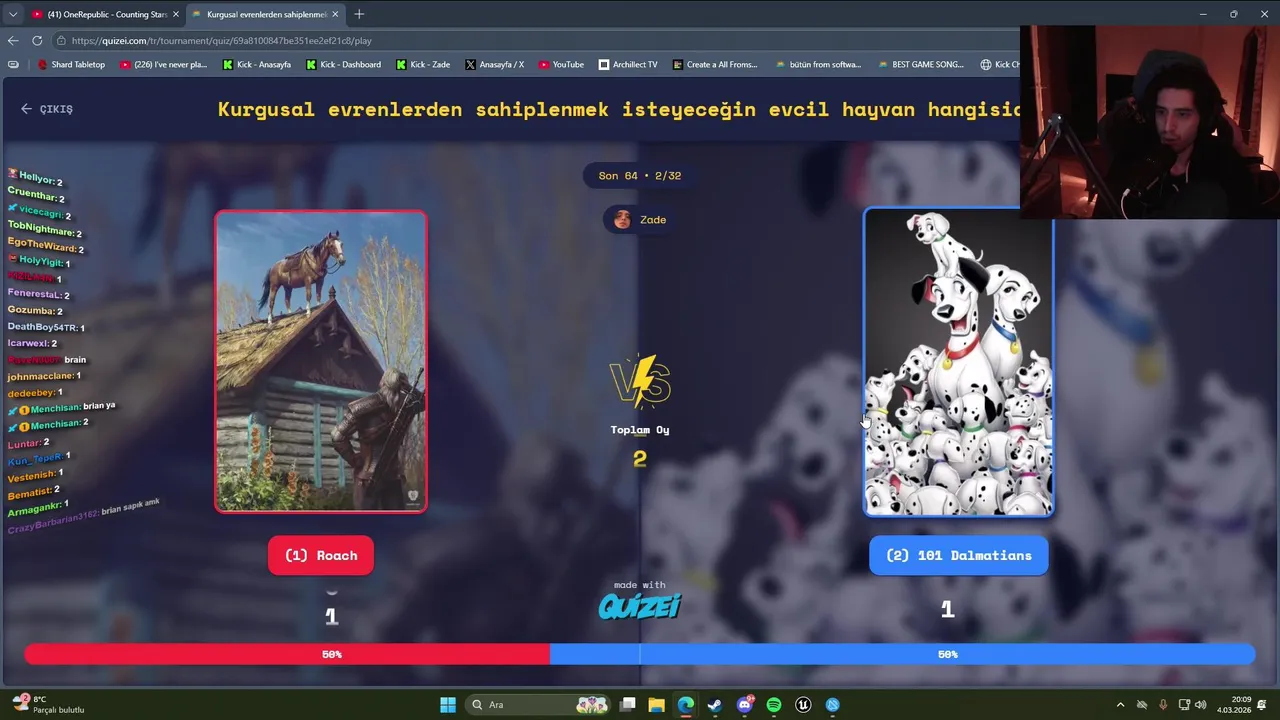Viewport: 1280px width, 720px height.
Task: Click chat message from DeathBoy54TR
Action: click(x=46, y=327)
